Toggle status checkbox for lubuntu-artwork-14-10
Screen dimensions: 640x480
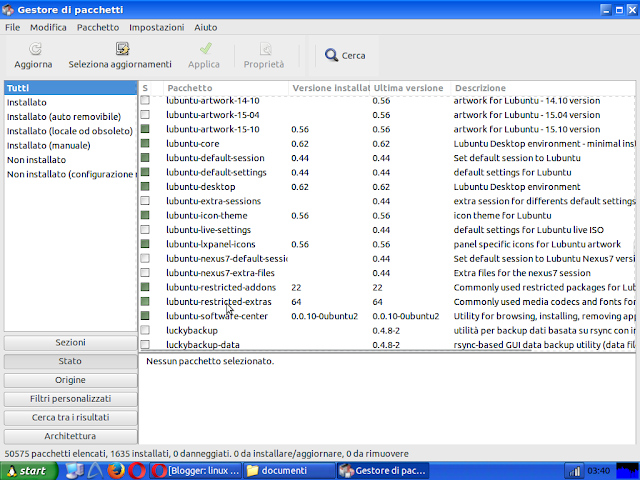coord(145,100)
